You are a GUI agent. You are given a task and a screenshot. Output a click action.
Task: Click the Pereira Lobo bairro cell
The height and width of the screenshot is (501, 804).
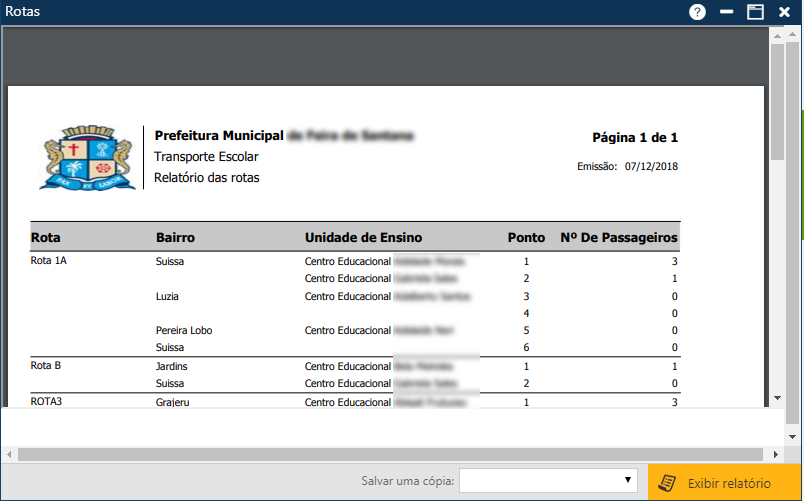184,330
